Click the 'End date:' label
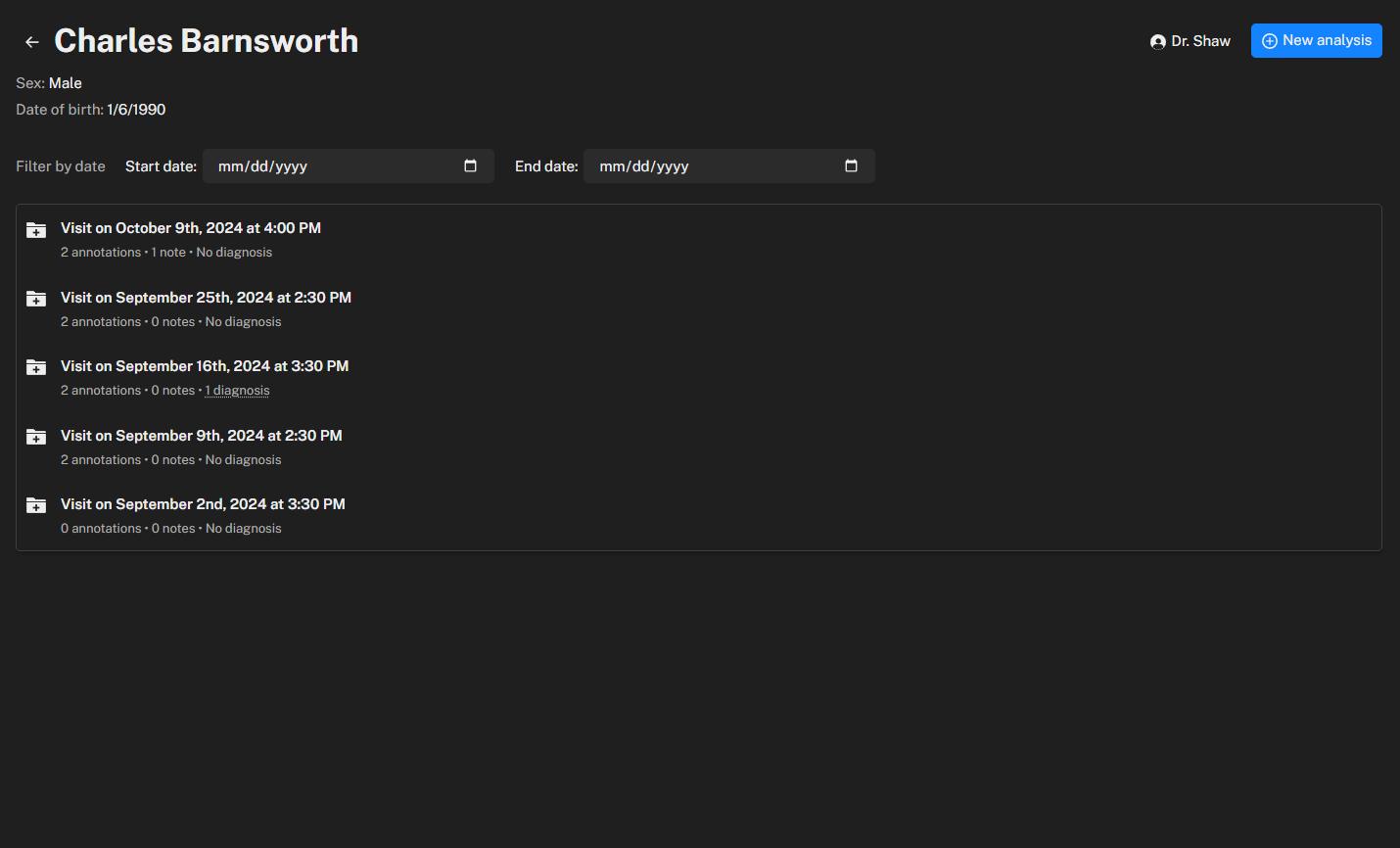The image size is (1400, 848). pos(546,166)
